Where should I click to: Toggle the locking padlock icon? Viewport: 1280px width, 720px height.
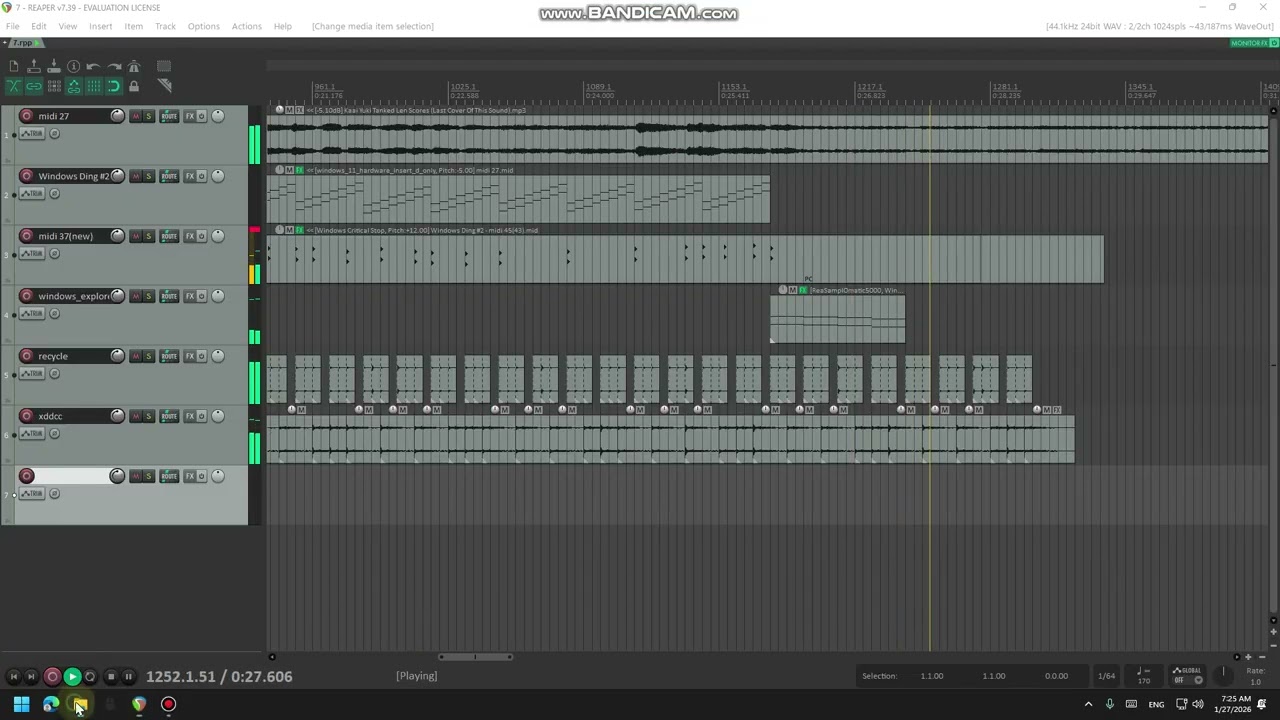[x=134, y=87]
